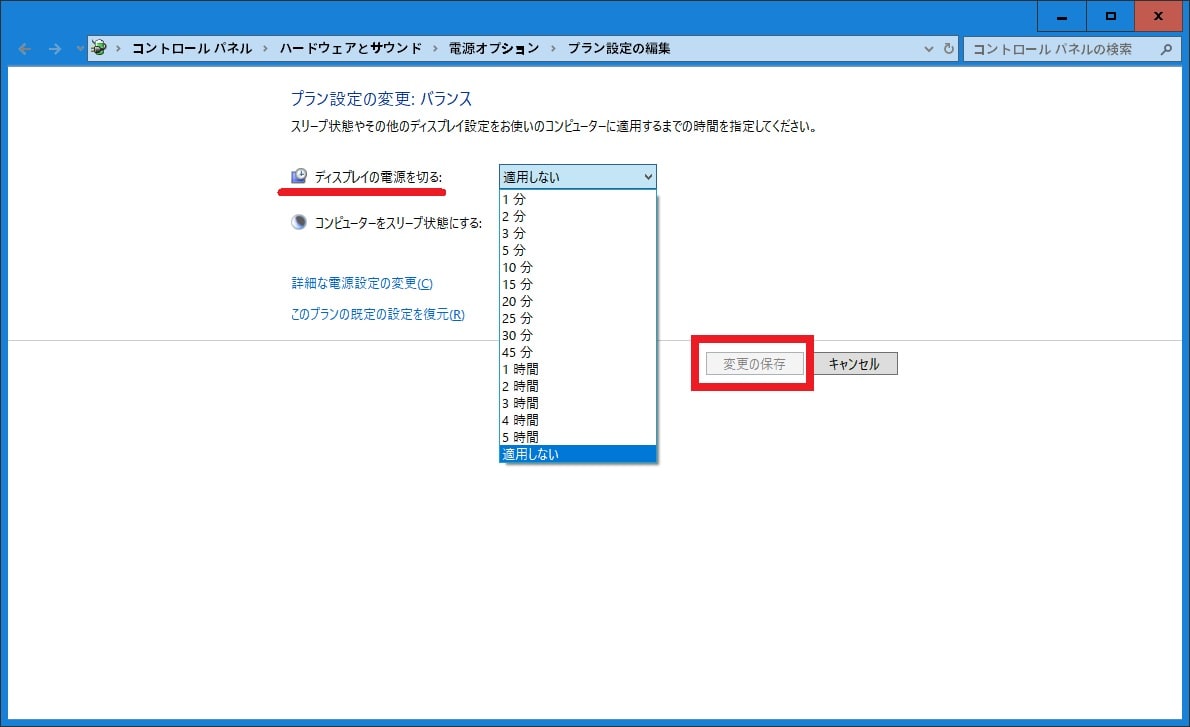
Task: Close the window
Action: (1159, 17)
